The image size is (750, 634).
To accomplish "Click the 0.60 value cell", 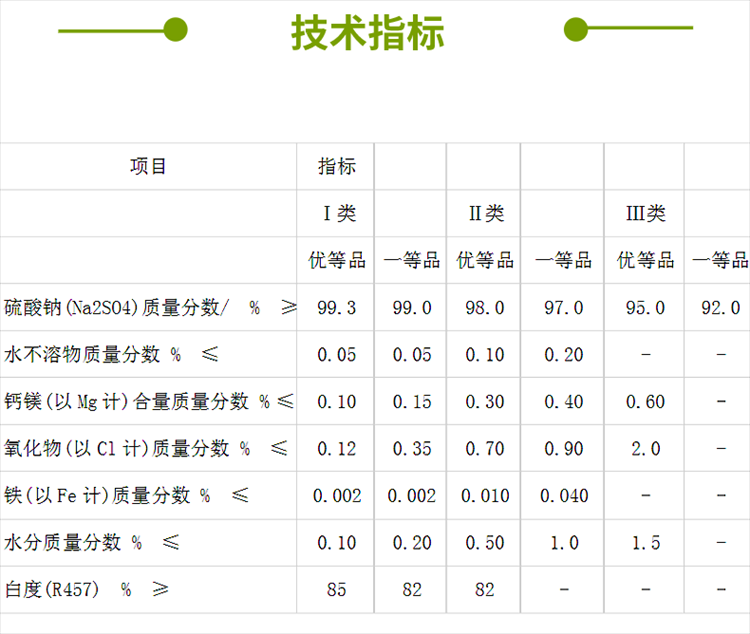I will coord(645,402).
